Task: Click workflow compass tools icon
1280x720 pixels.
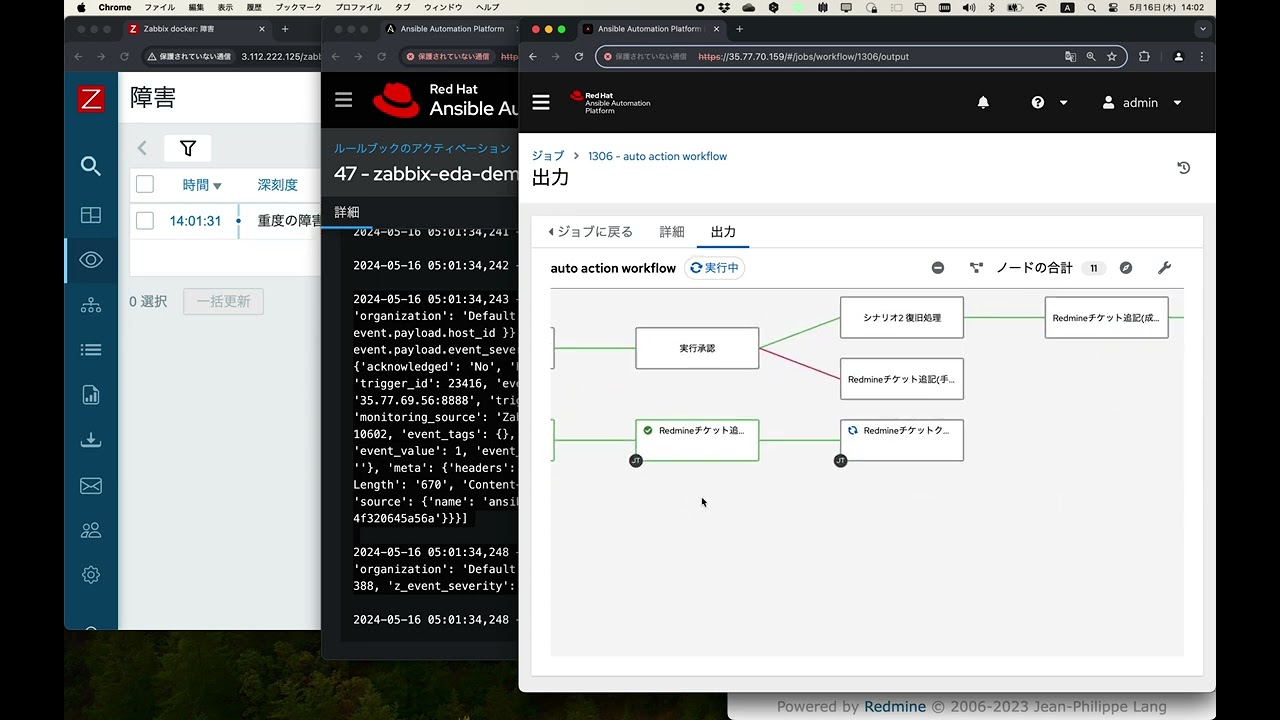Action: pos(1126,268)
